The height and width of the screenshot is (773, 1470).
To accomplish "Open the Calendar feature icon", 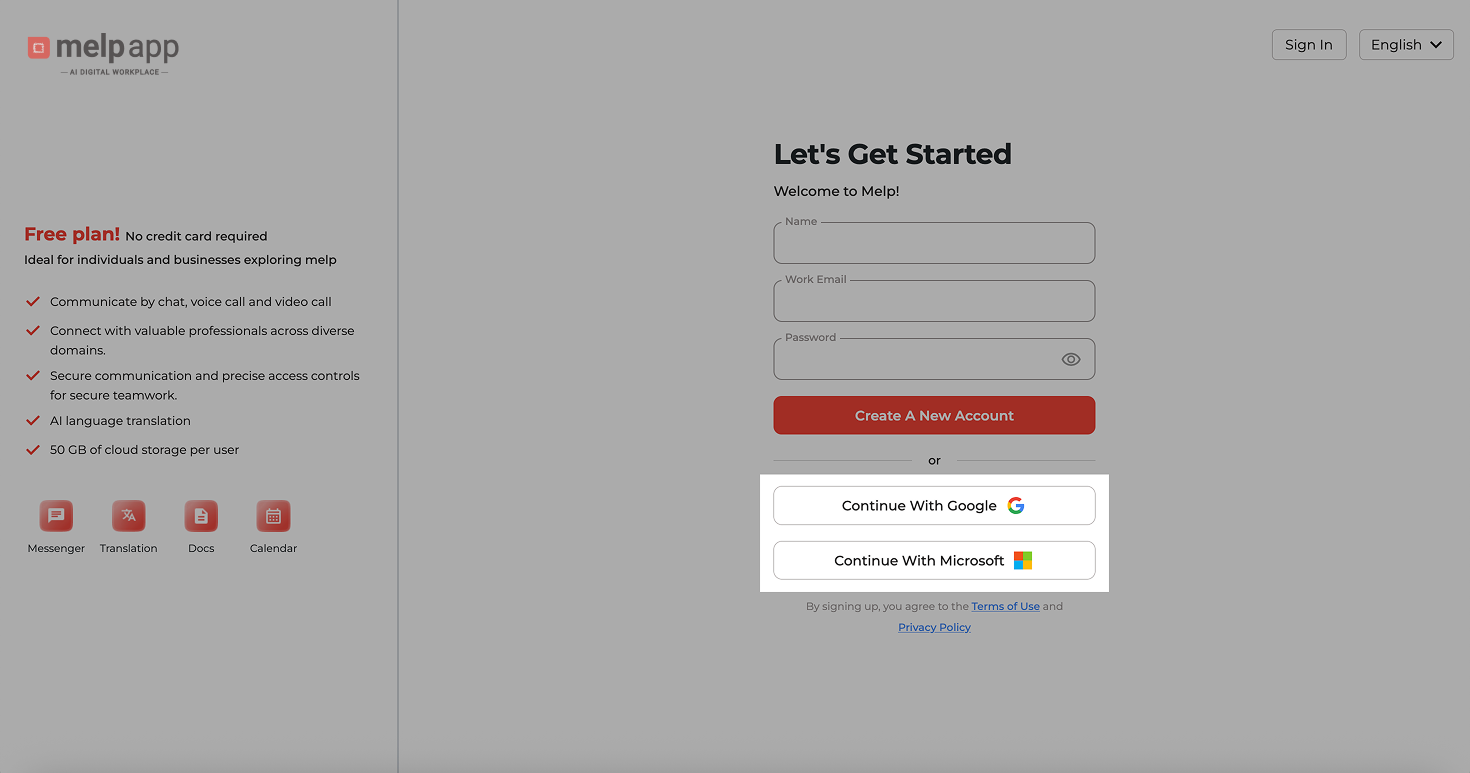I will pos(272,515).
